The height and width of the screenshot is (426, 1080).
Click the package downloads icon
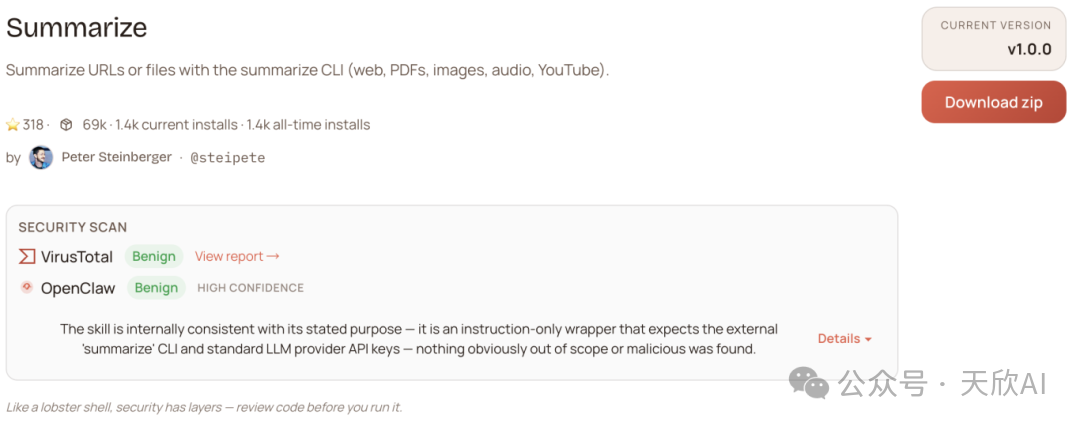pyautogui.click(x=66, y=125)
